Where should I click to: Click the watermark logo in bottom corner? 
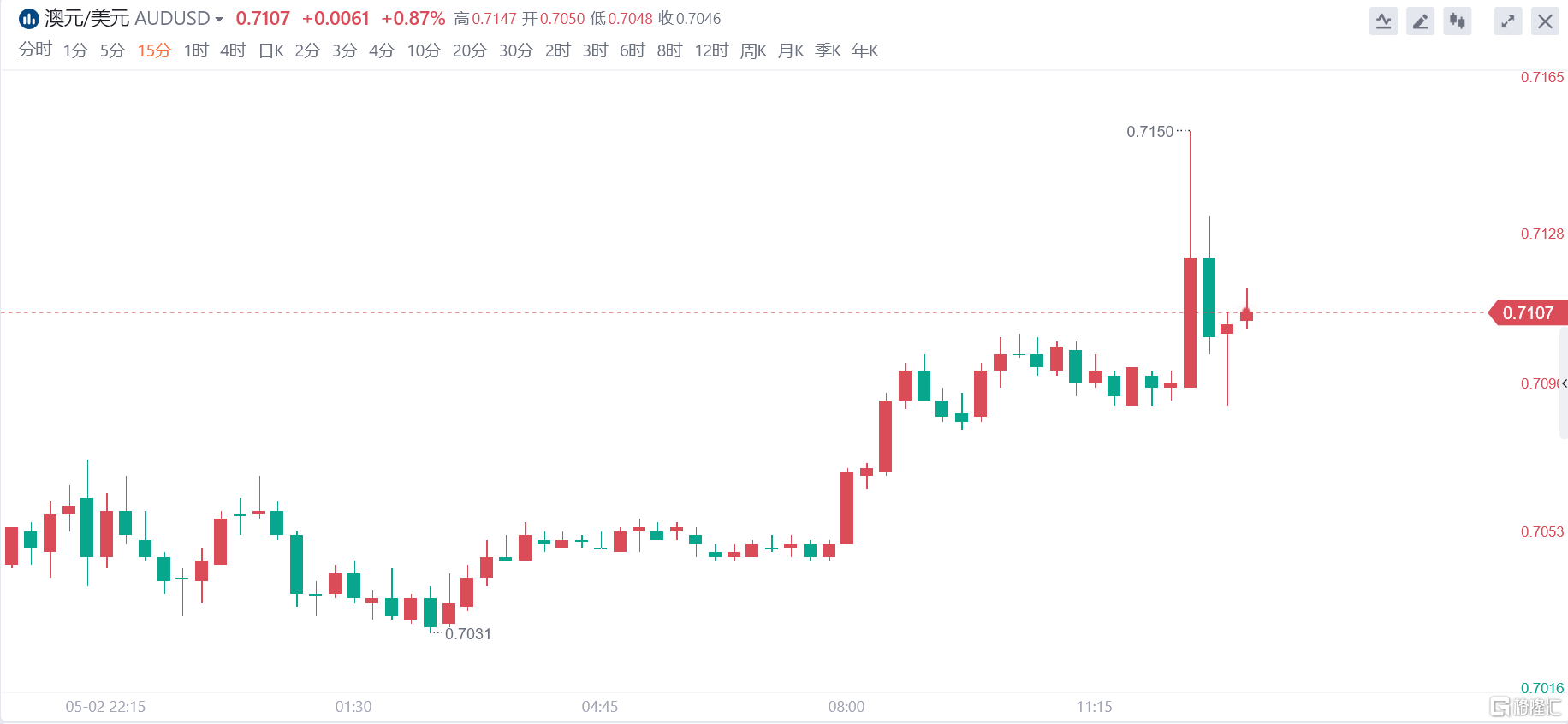coord(1525,707)
